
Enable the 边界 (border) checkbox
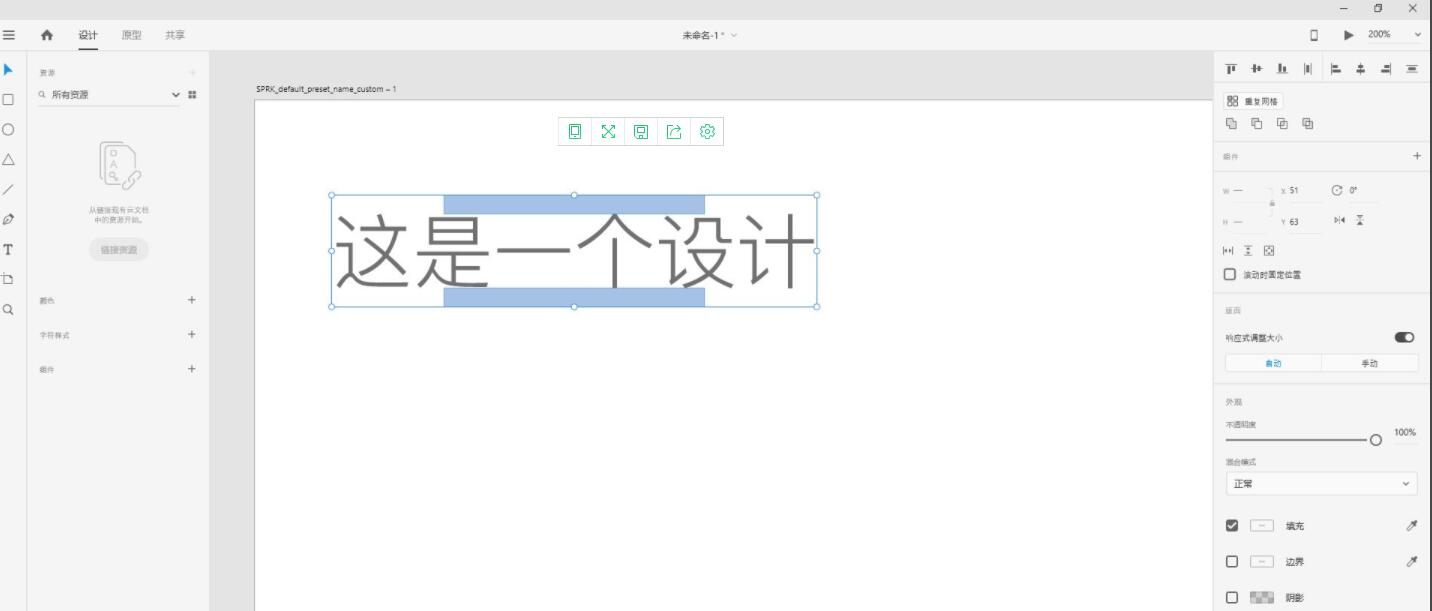(x=1229, y=561)
